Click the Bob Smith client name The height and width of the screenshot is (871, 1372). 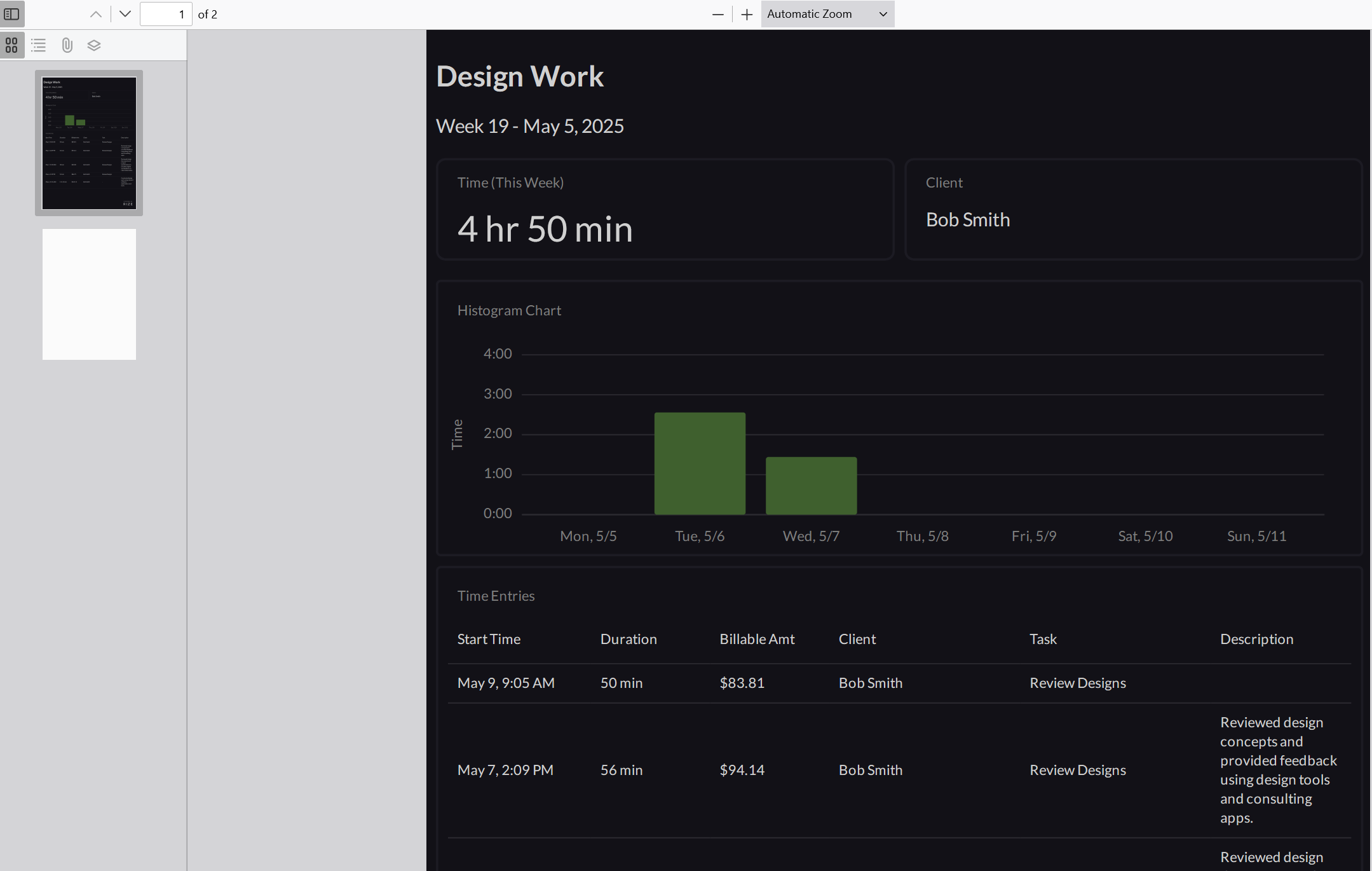(967, 219)
